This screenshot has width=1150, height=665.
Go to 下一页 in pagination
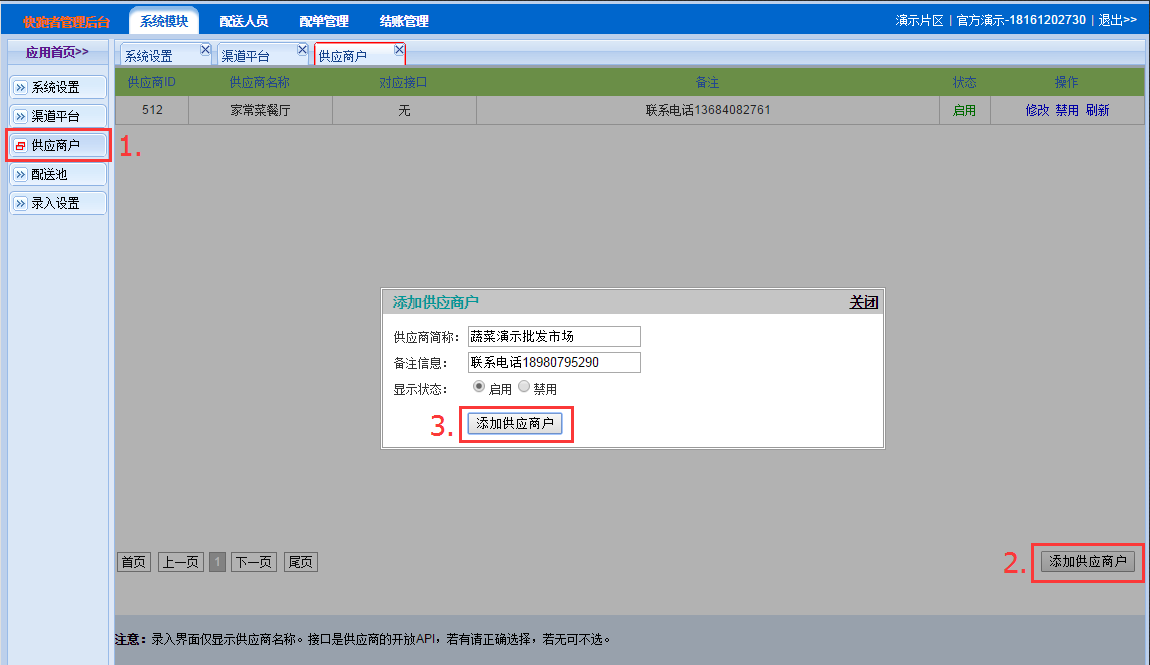(254, 563)
